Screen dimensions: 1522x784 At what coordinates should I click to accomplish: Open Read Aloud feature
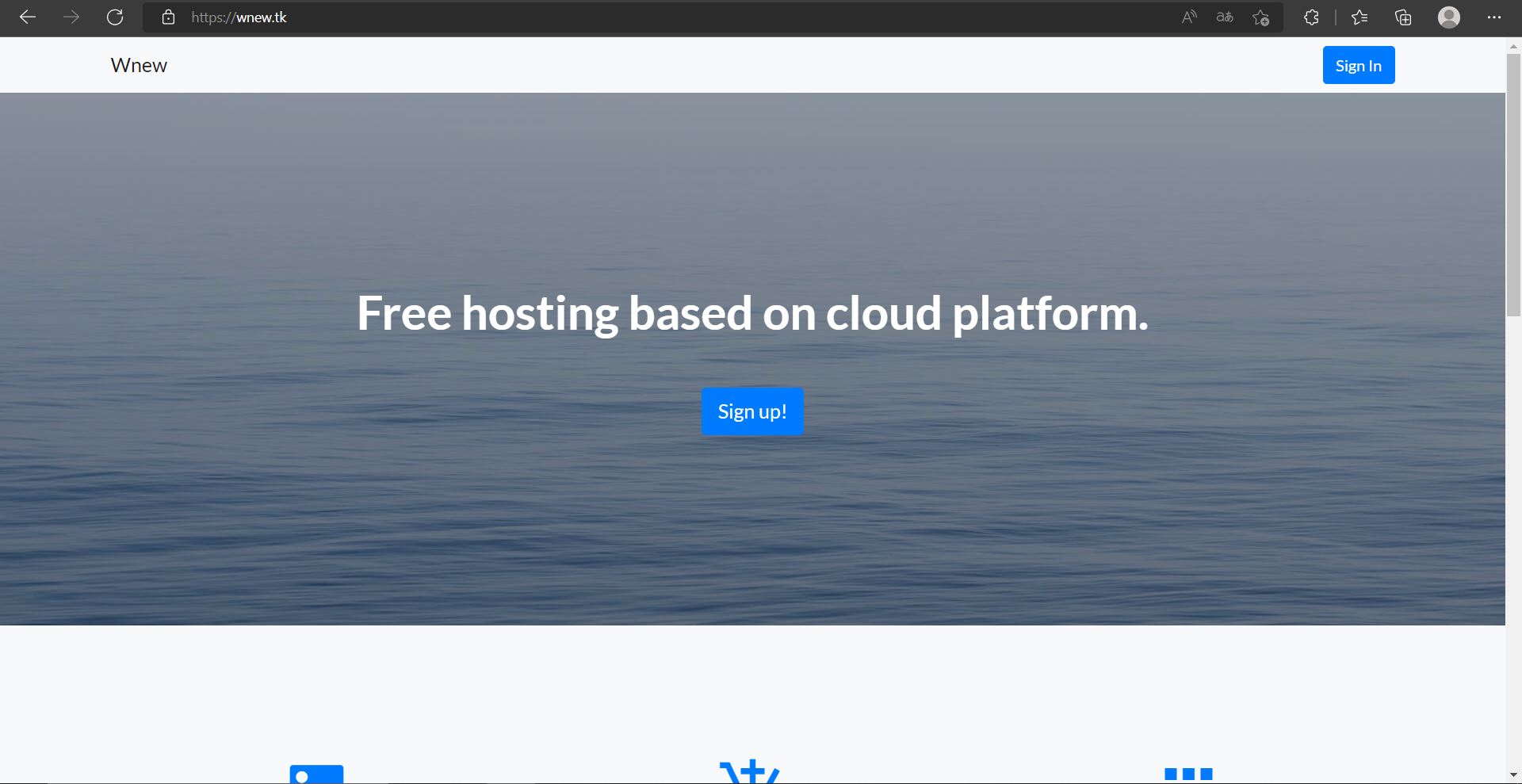coord(1189,17)
